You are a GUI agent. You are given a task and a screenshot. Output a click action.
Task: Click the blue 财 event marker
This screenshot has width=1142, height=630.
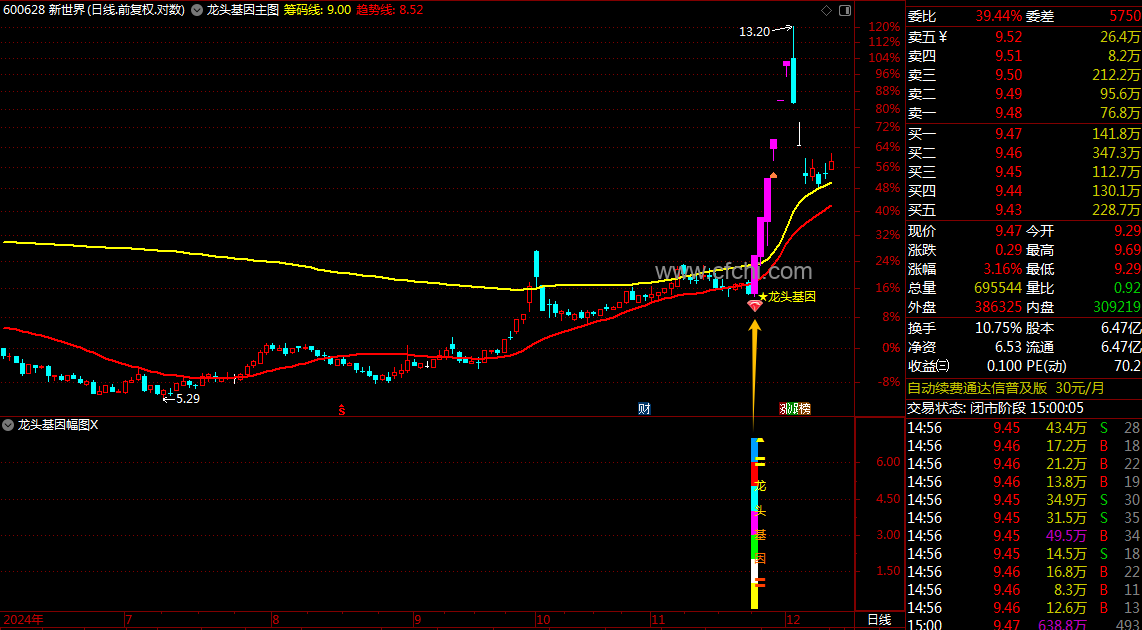pyautogui.click(x=644, y=409)
